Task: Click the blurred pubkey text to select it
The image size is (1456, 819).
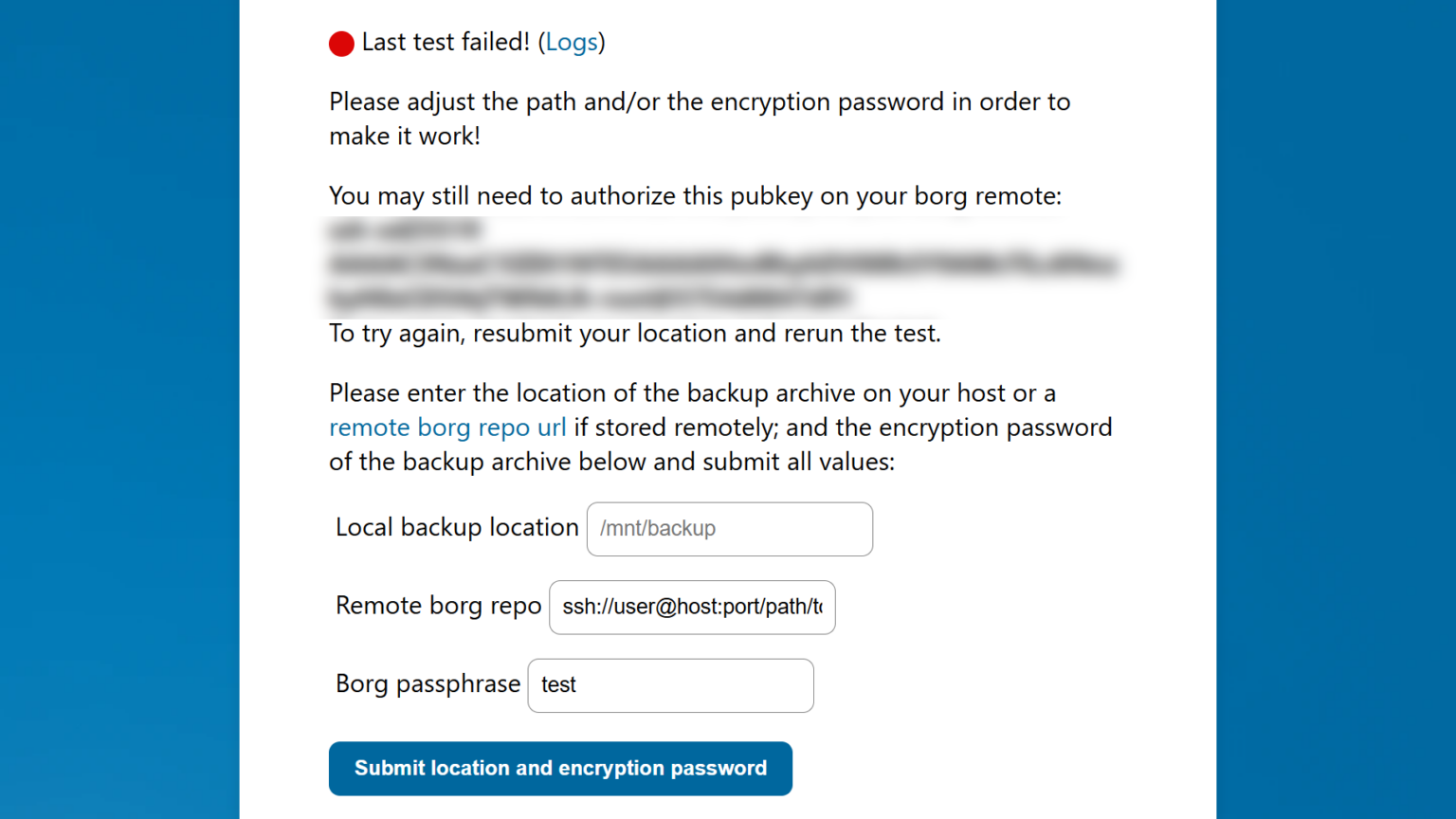Action: (720, 264)
